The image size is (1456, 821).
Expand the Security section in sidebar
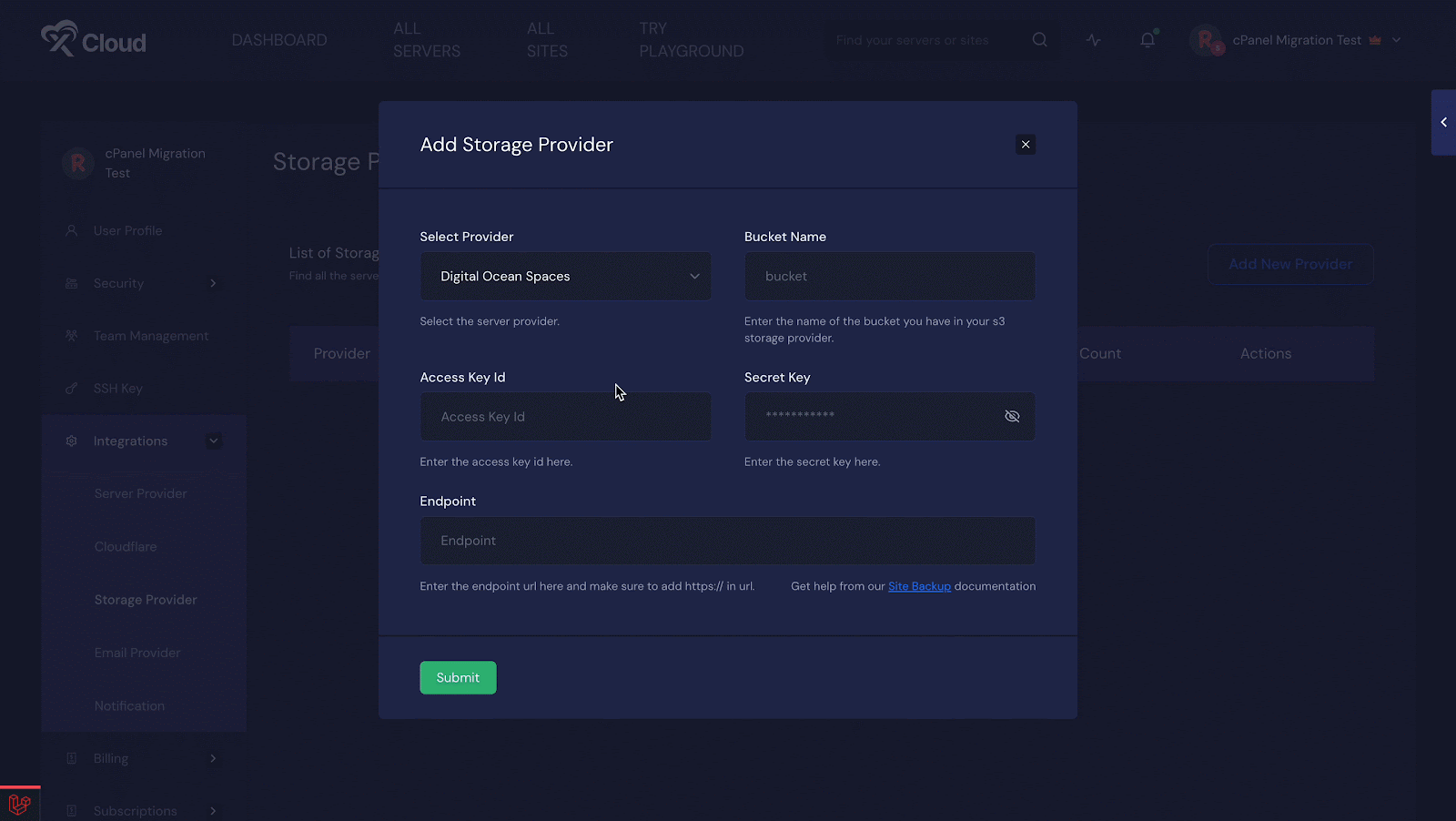pyautogui.click(x=213, y=283)
